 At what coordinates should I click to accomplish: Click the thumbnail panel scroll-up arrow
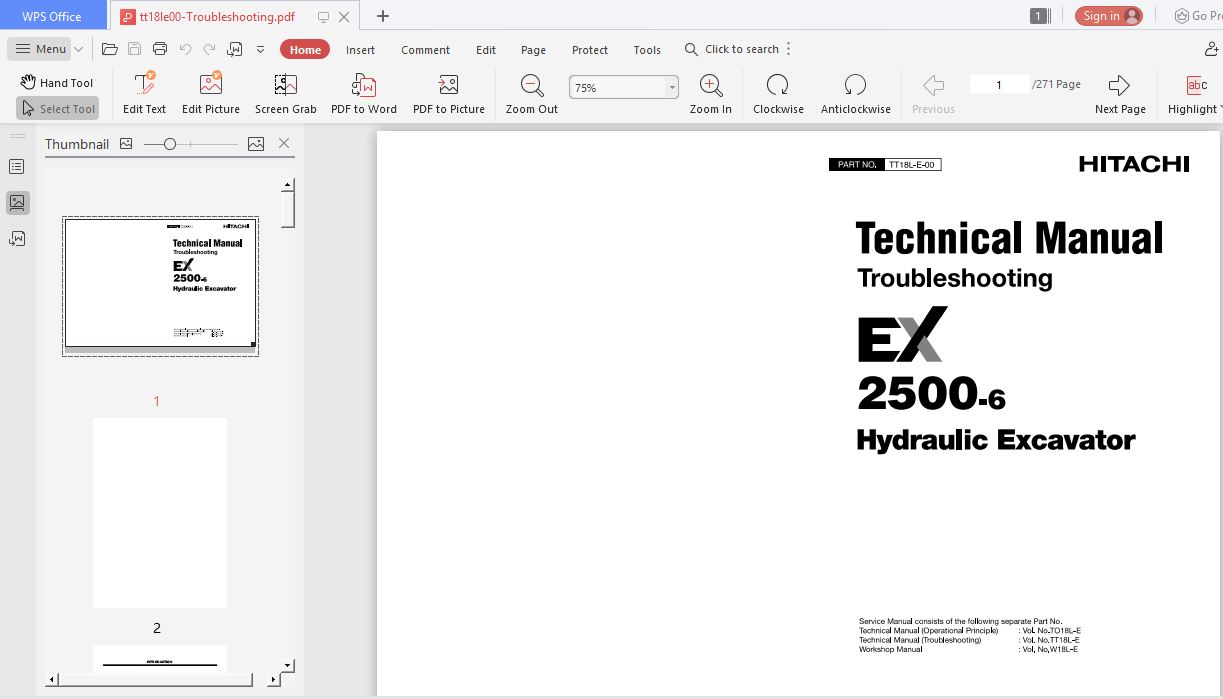coord(288,185)
